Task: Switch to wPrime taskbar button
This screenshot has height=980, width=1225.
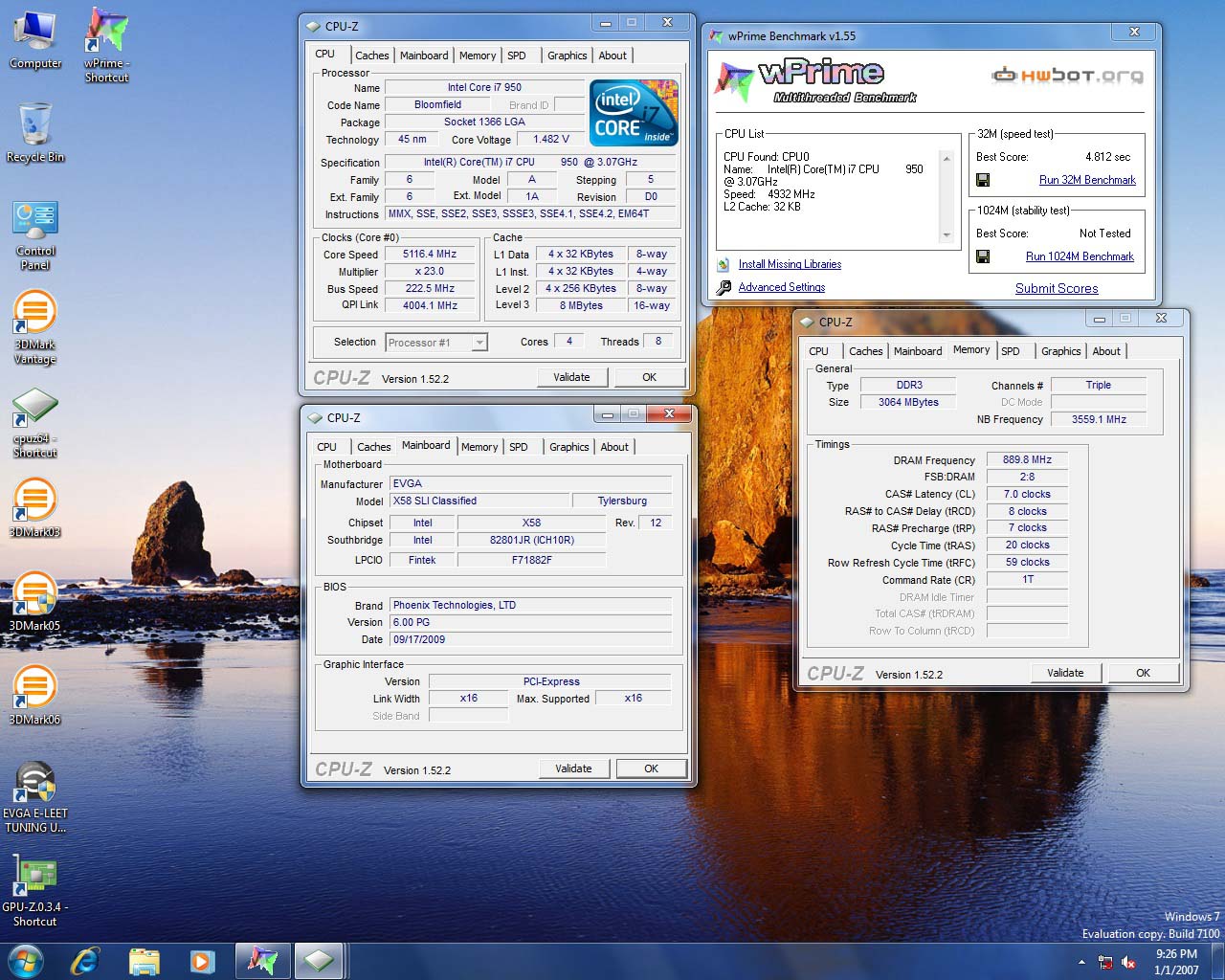Action: pos(262,961)
